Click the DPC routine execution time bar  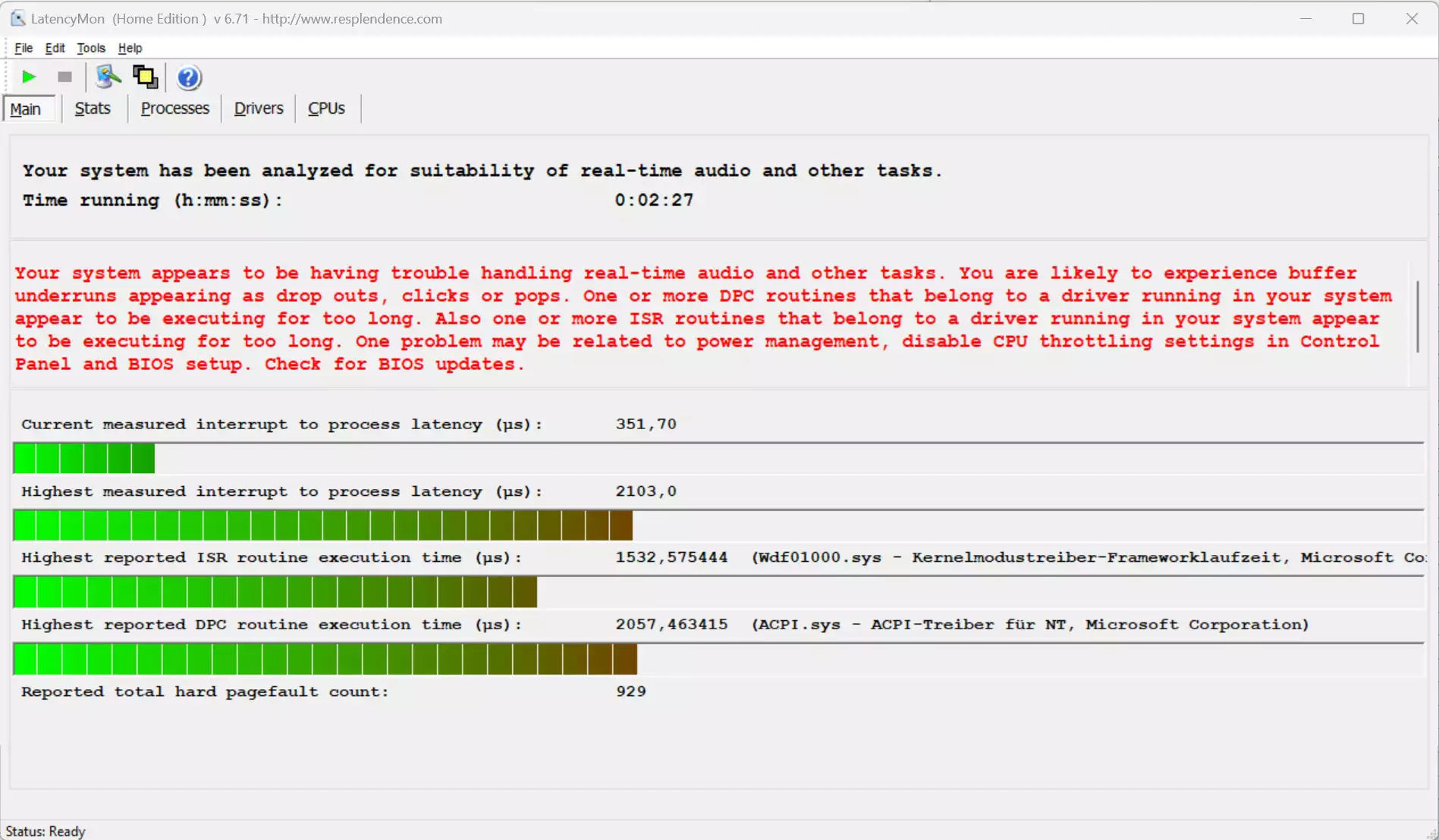pos(718,658)
